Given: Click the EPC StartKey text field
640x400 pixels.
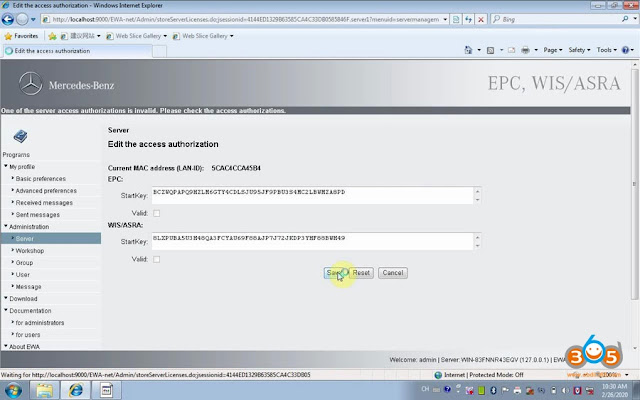Looking at the screenshot, I should (x=313, y=196).
